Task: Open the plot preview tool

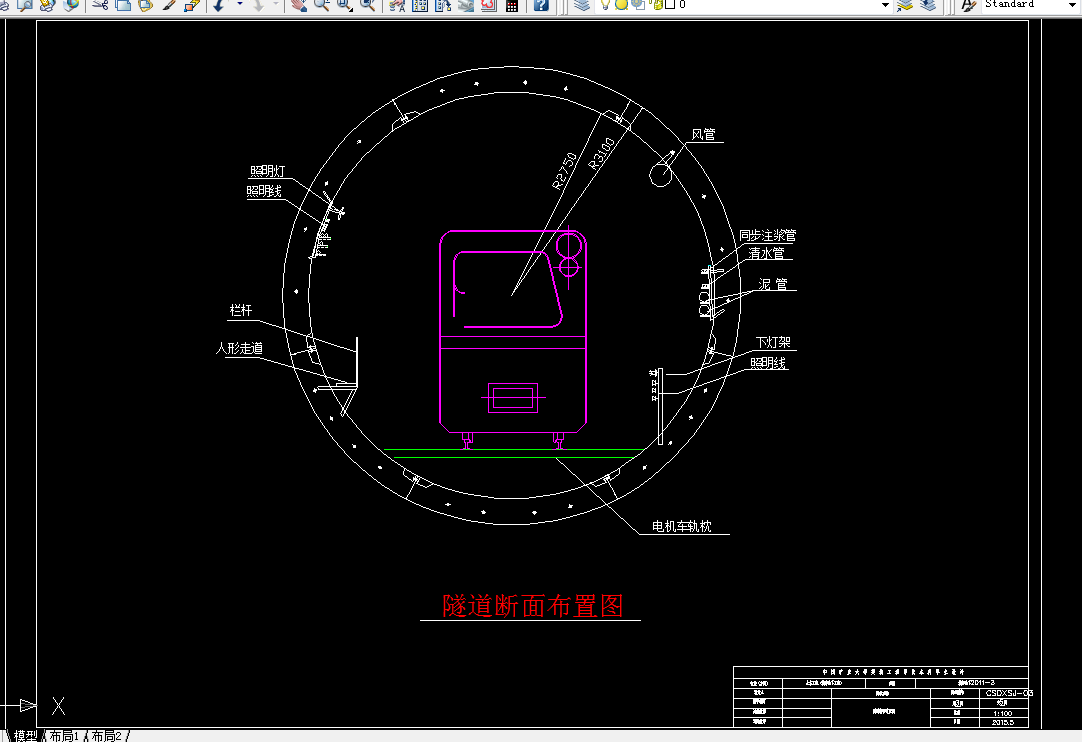Action: (x=25, y=5)
